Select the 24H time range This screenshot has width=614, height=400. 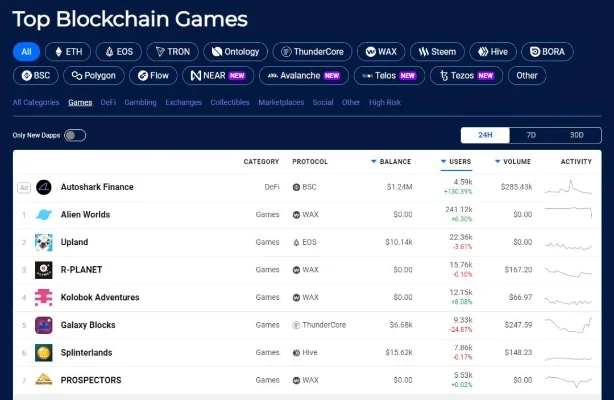[485, 135]
